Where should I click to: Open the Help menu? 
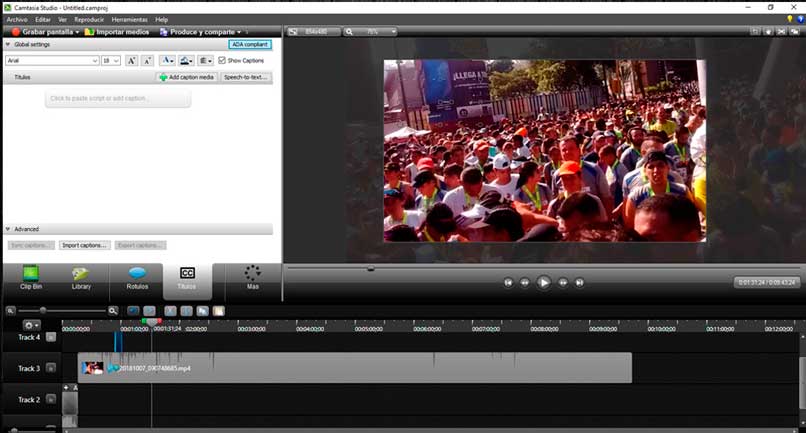tap(161, 20)
